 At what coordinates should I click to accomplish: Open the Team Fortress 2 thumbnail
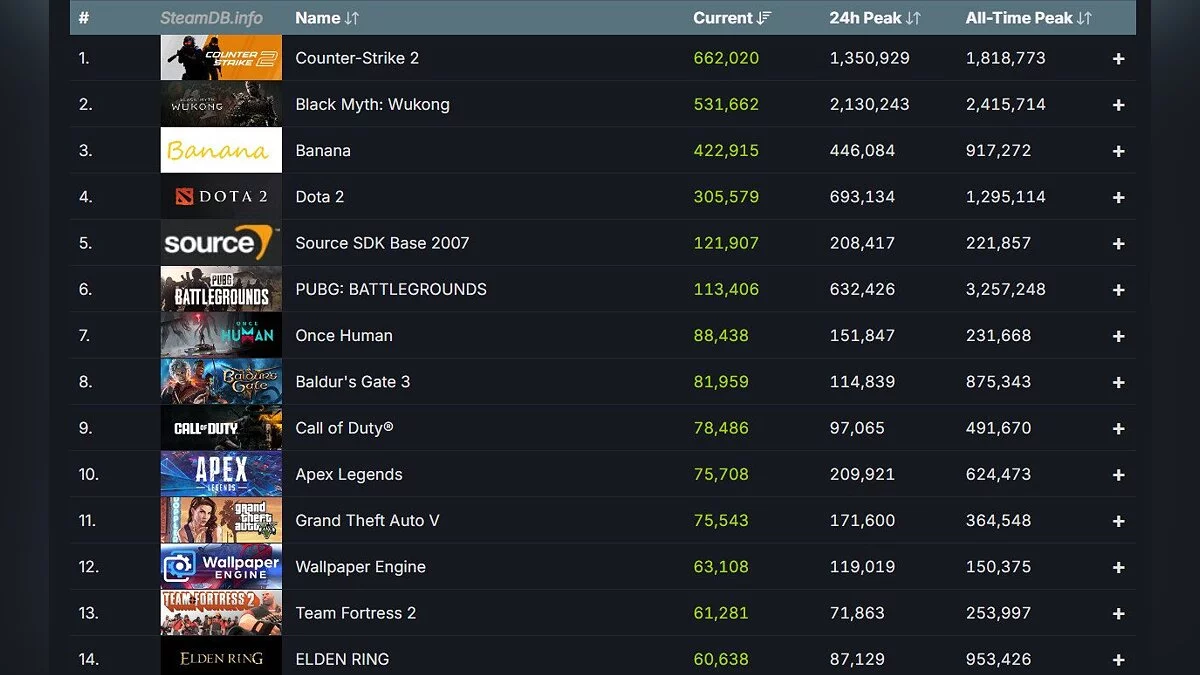[x=221, y=613]
